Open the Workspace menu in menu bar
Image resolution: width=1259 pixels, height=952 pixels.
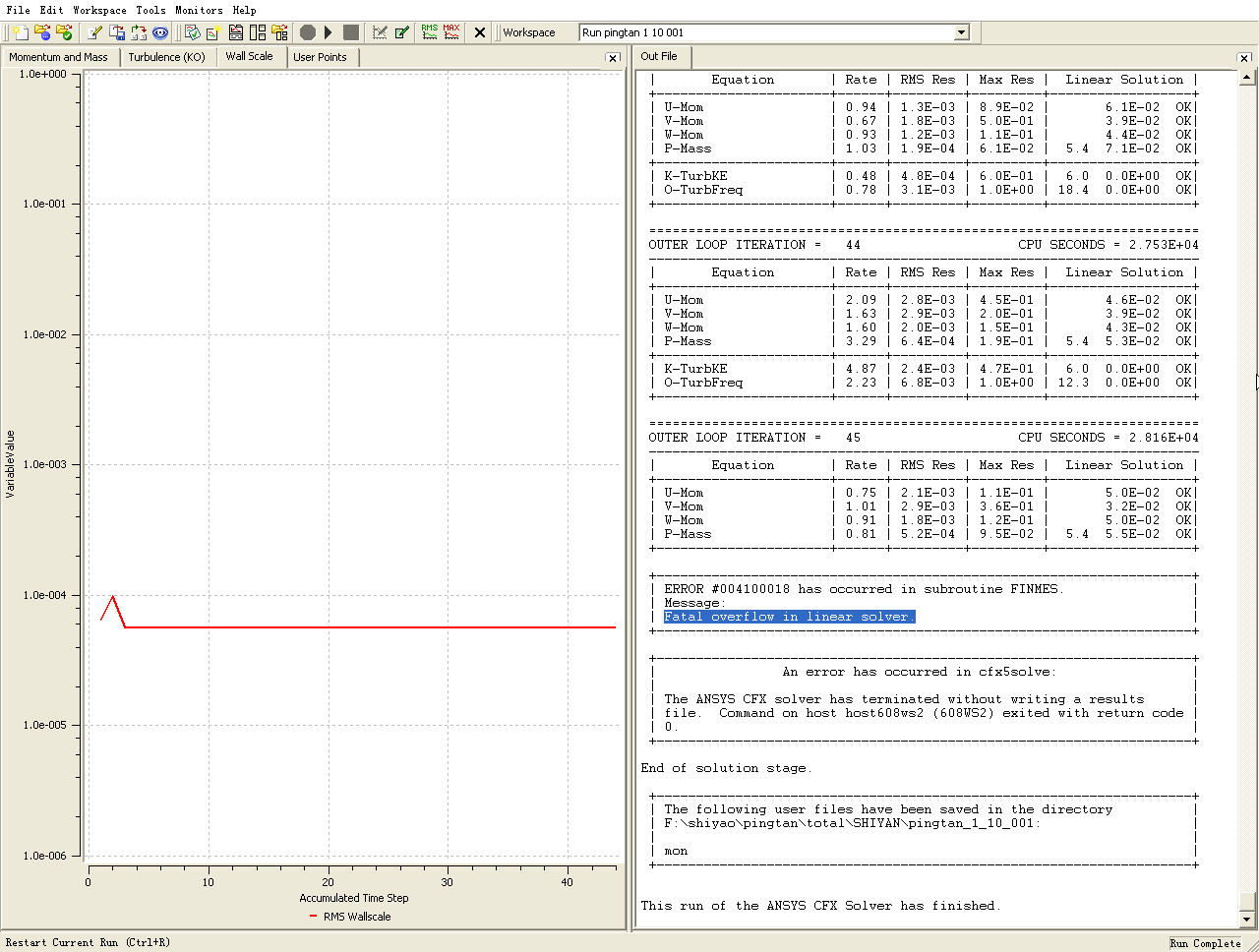click(99, 10)
